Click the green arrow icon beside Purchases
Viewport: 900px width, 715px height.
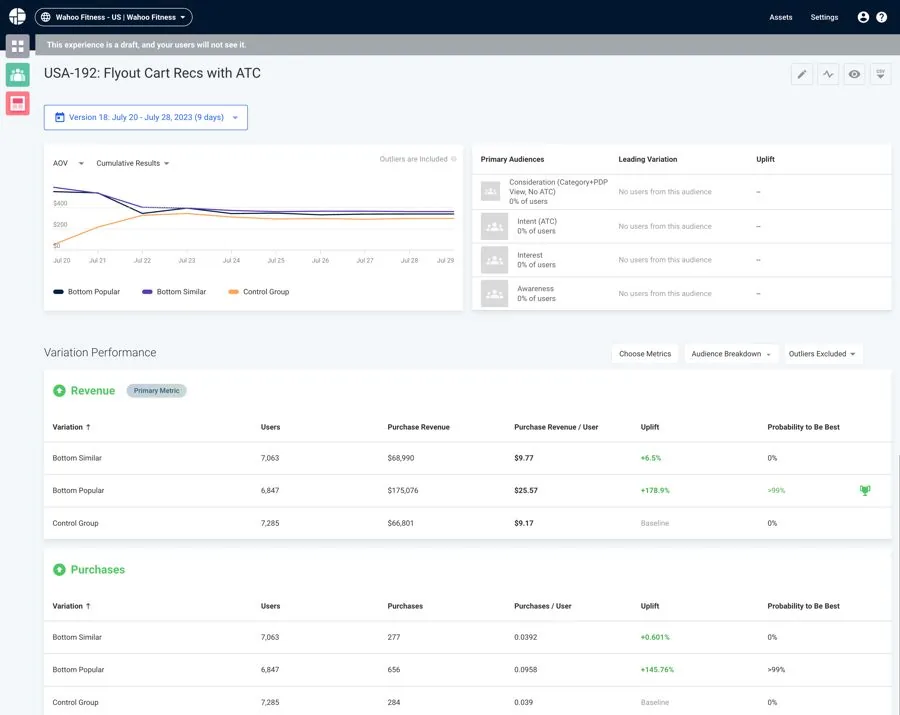point(59,570)
